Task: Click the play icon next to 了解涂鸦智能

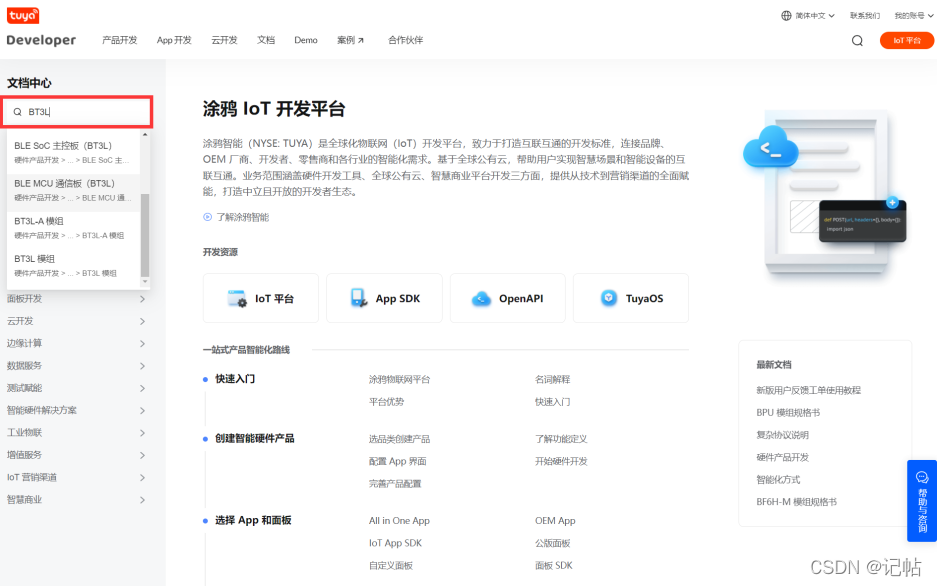Action: click(x=207, y=217)
